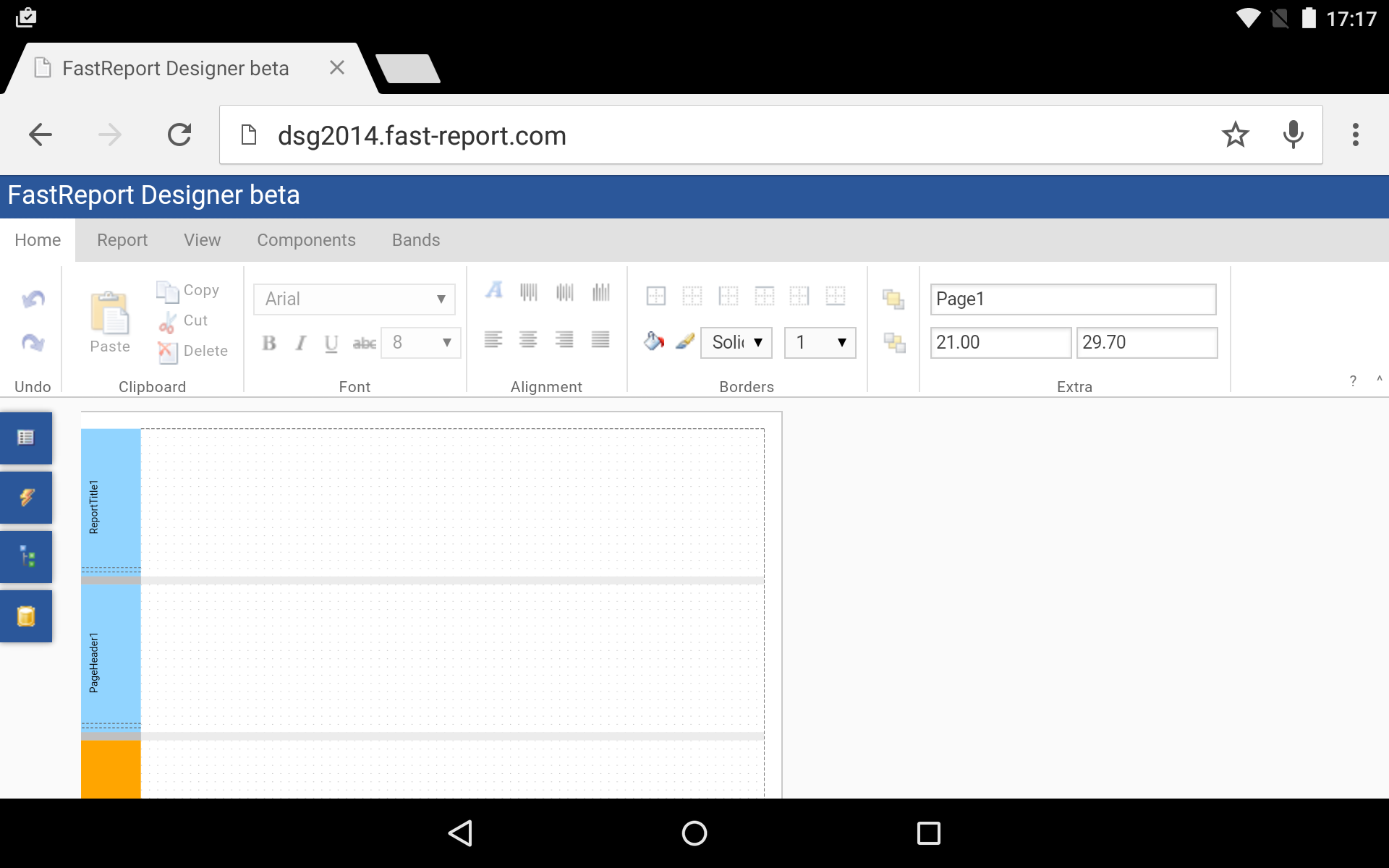Click the 29.70 height field

[x=1147, y=343]
